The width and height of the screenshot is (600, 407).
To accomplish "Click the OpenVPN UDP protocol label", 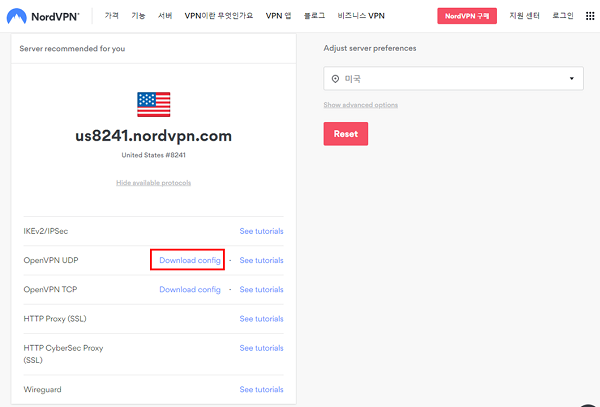I will [x=51, y=260].
